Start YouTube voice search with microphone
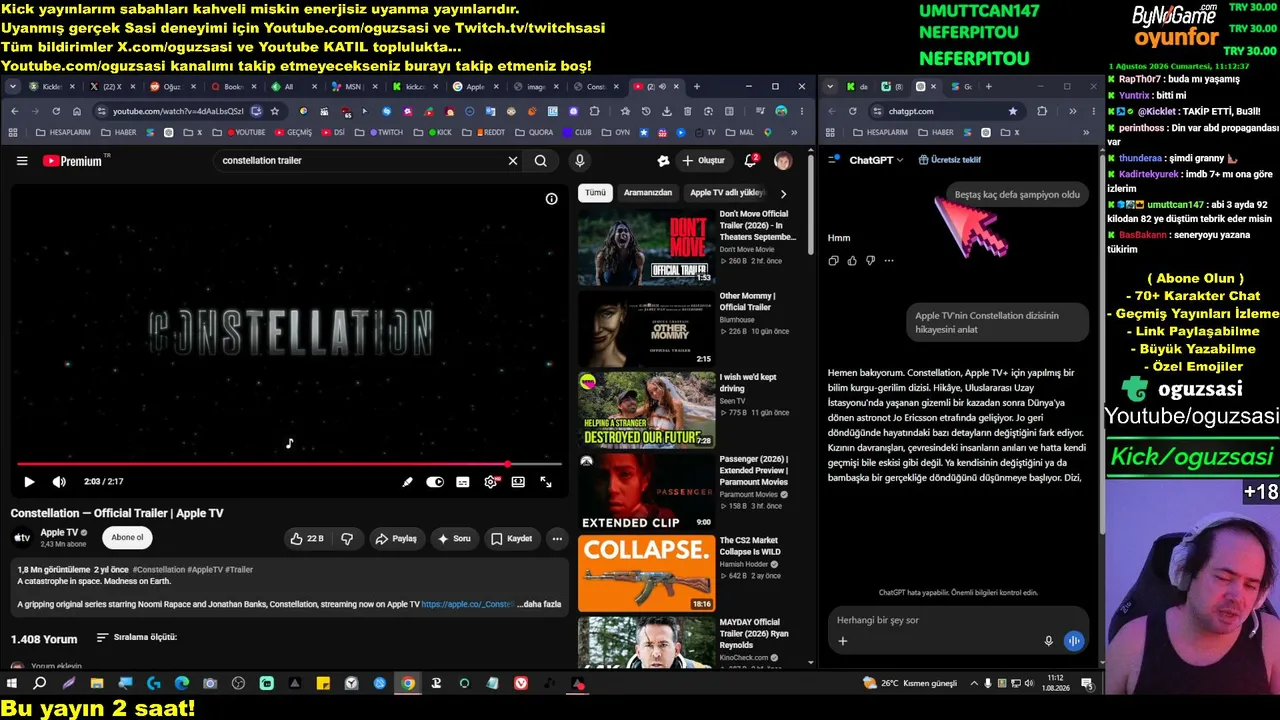 click(579, 161)
